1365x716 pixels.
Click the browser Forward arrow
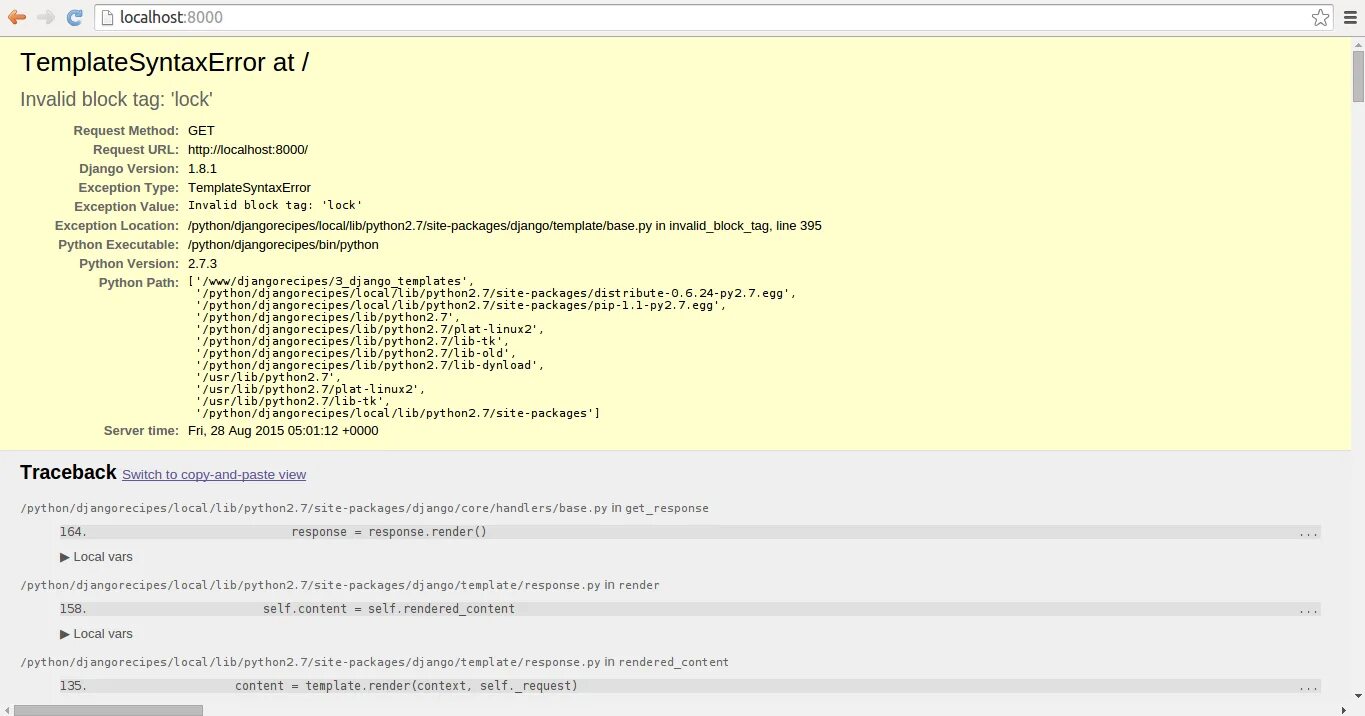tap(46, 17)
